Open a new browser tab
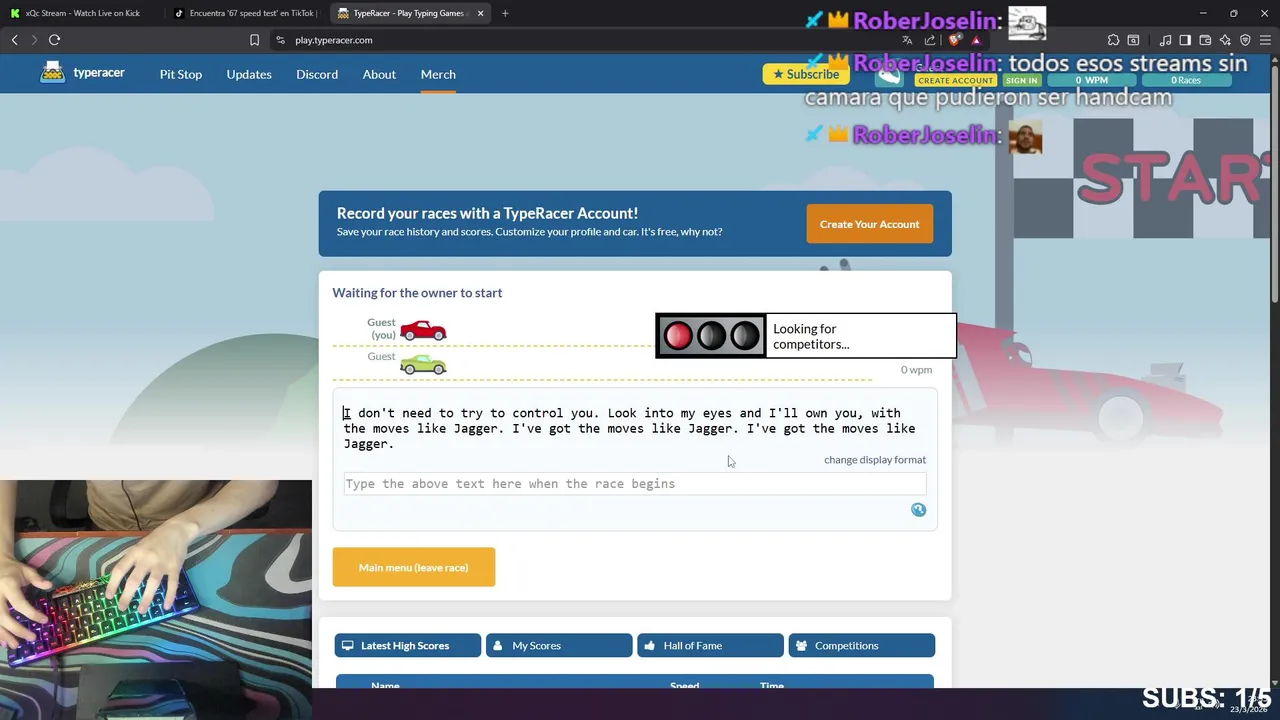1280x720 pixels. pos(505,13)
